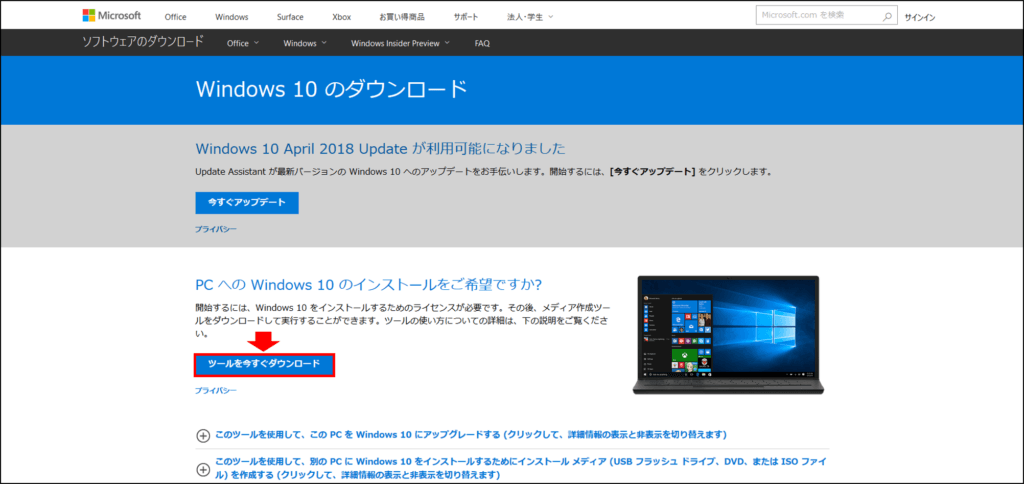Screen dimensions: 1024x484
Task: Click the Windows 10 laptop image
Action: point(728,334)
